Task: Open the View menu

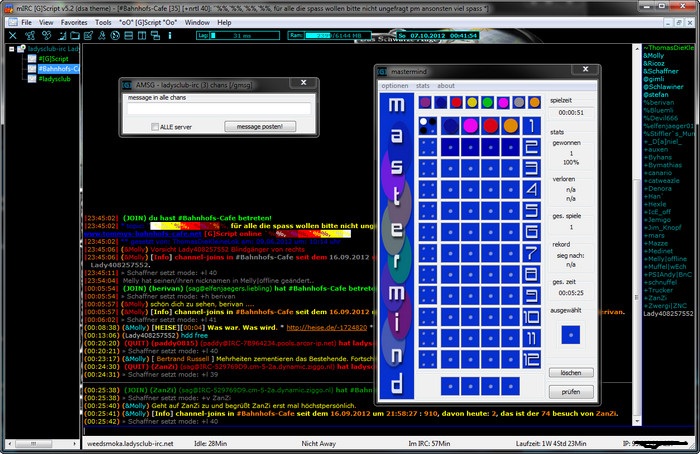Action: pyautogui.click(x=46, y=22)
